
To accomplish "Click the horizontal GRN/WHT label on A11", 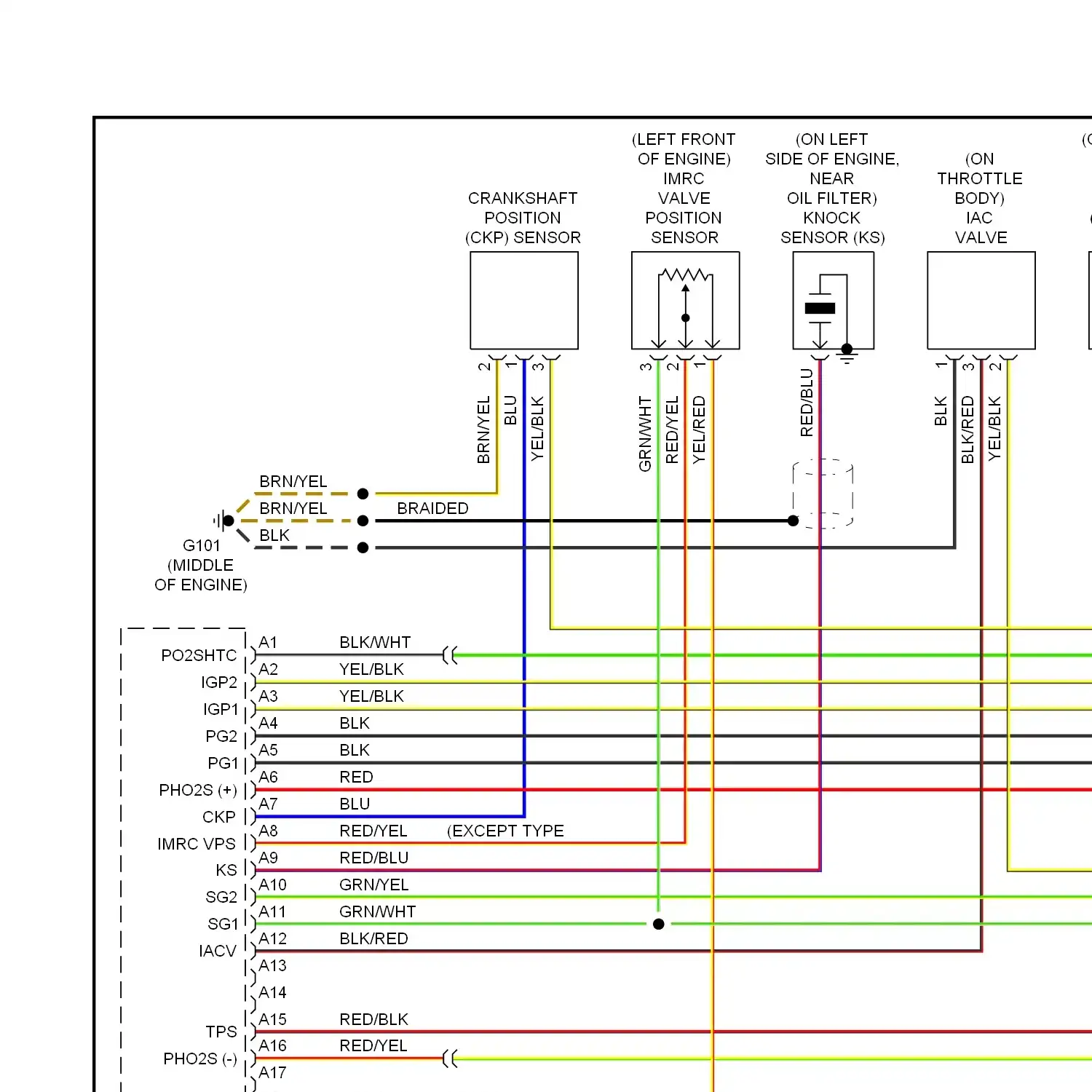I will [377, 911].
